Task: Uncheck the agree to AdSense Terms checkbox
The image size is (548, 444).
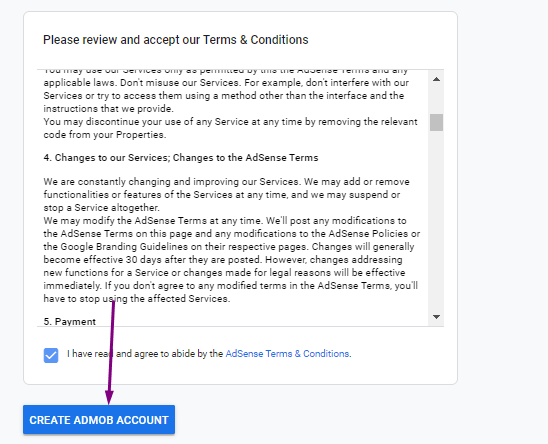Action: pos(51,355)
